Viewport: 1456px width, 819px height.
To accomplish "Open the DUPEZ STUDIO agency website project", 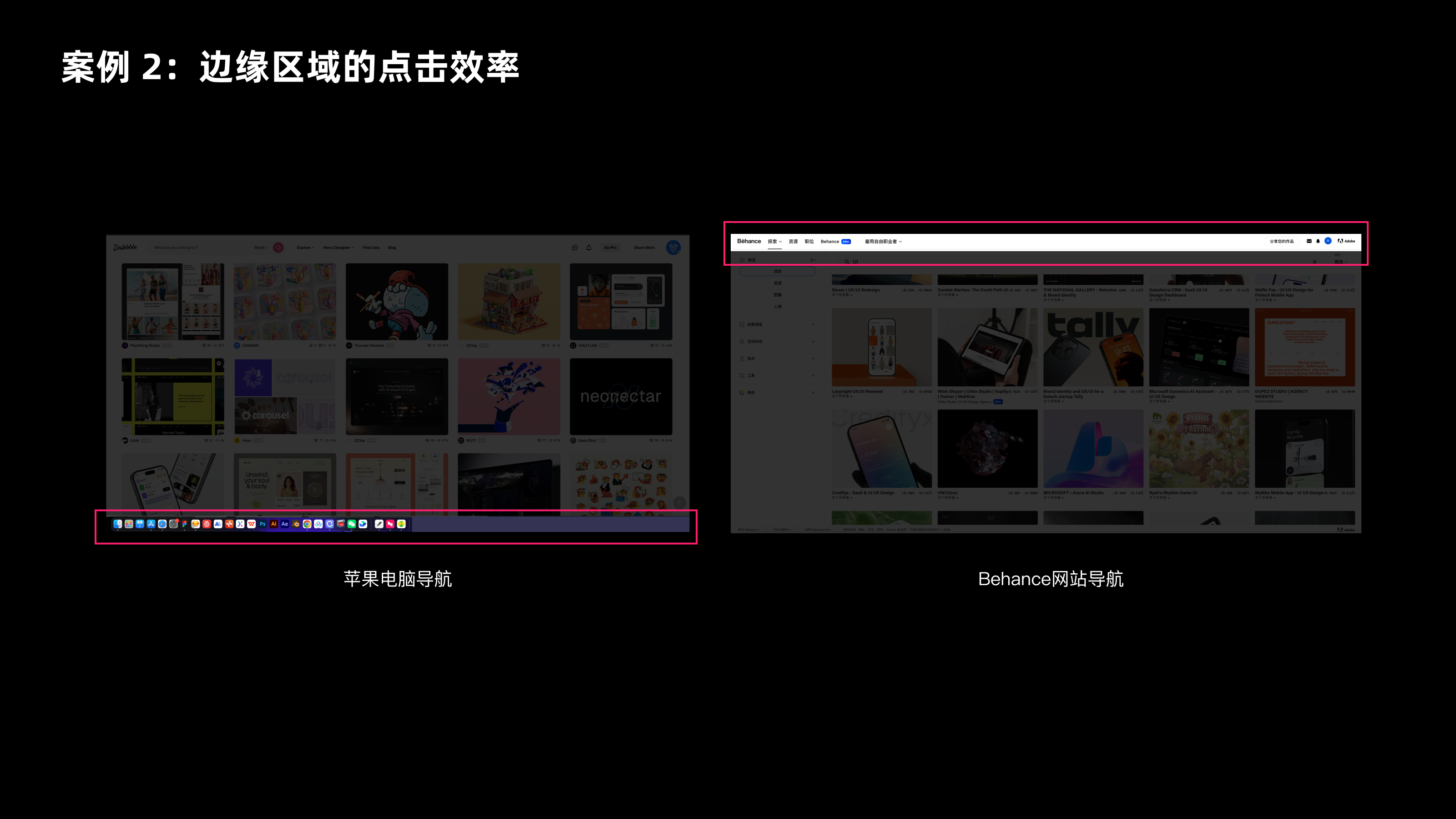I will (1304, 347).
